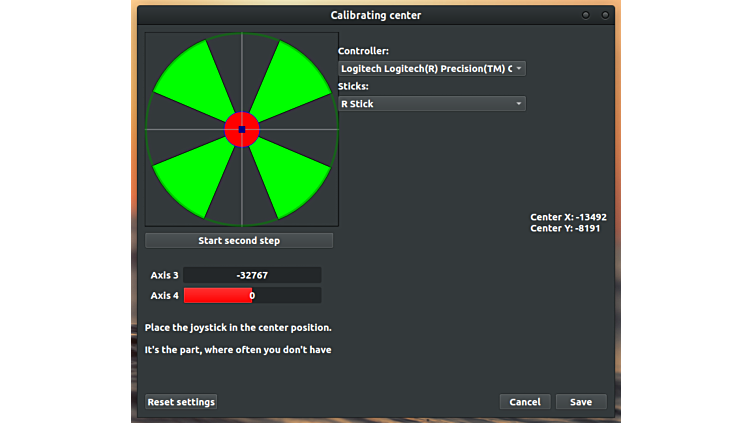The height and width of the screenshot is (423, 752).
Task: Close the Calibrating center window
Action: coord(605,15)
